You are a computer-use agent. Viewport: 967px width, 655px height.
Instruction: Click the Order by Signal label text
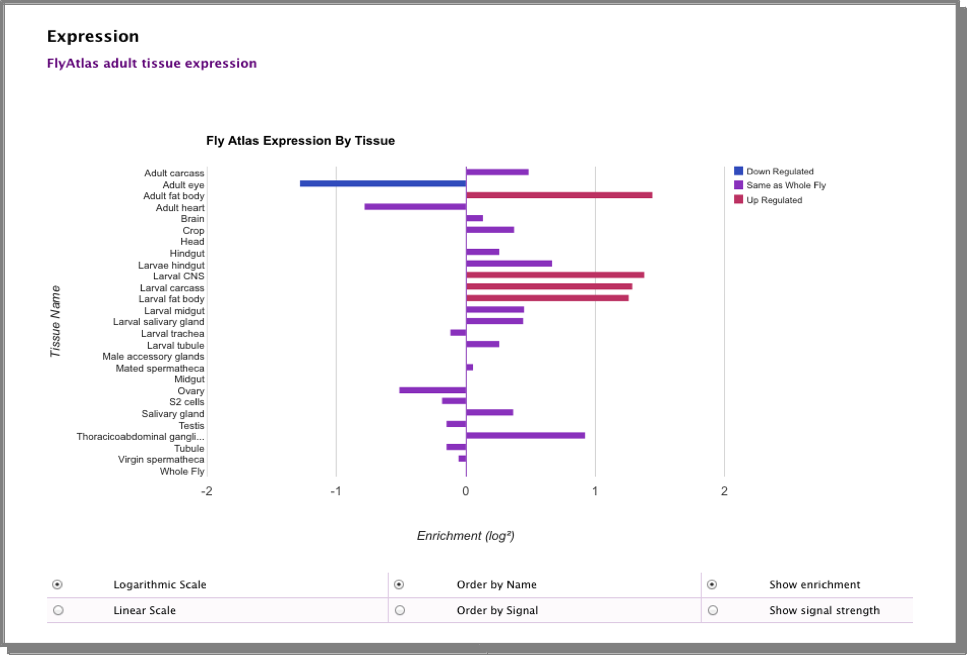pyautogui.click(x=498, y=611)
